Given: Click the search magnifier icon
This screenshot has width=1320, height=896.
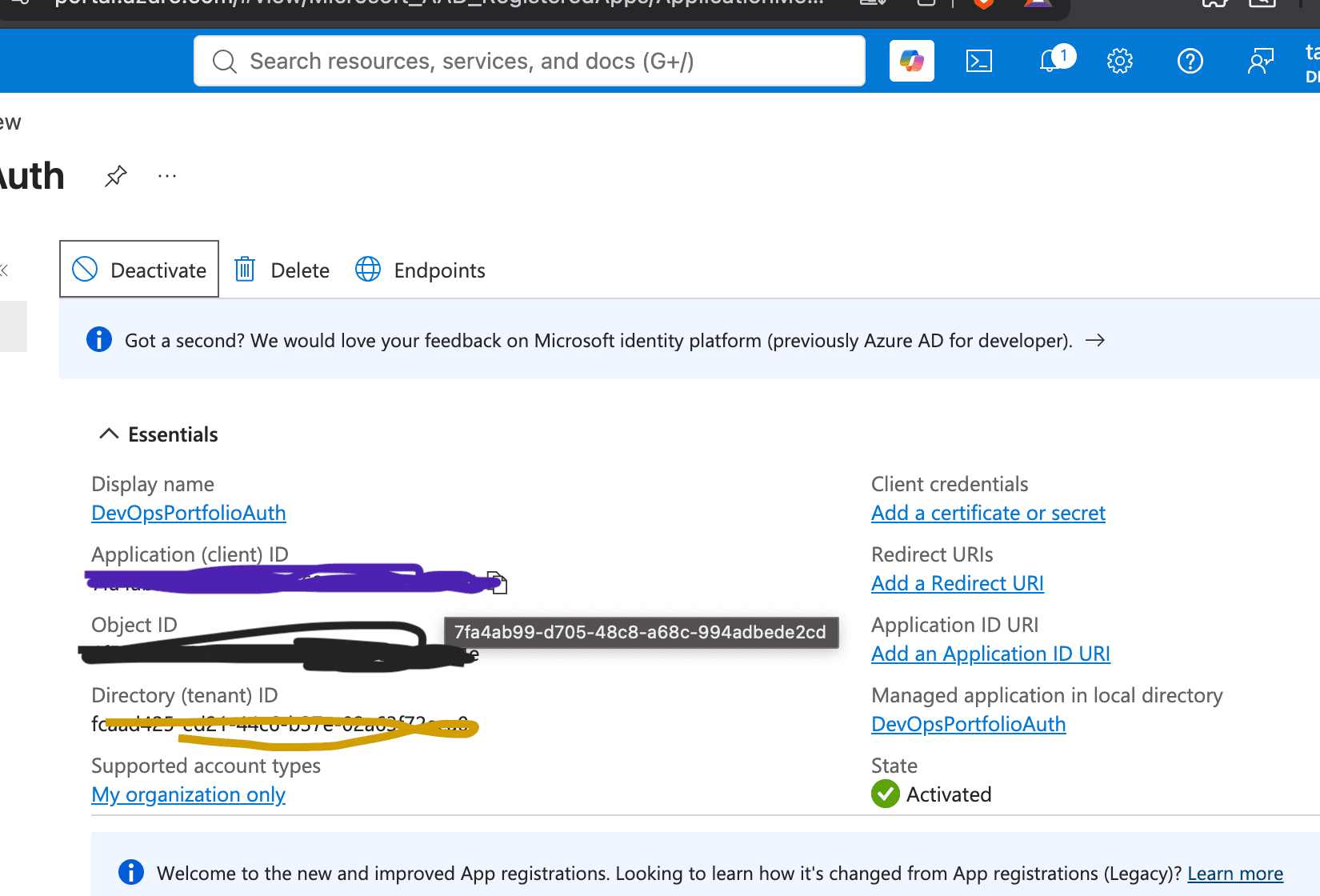Looking at the screenshot, I should click(x=225, y=62).
